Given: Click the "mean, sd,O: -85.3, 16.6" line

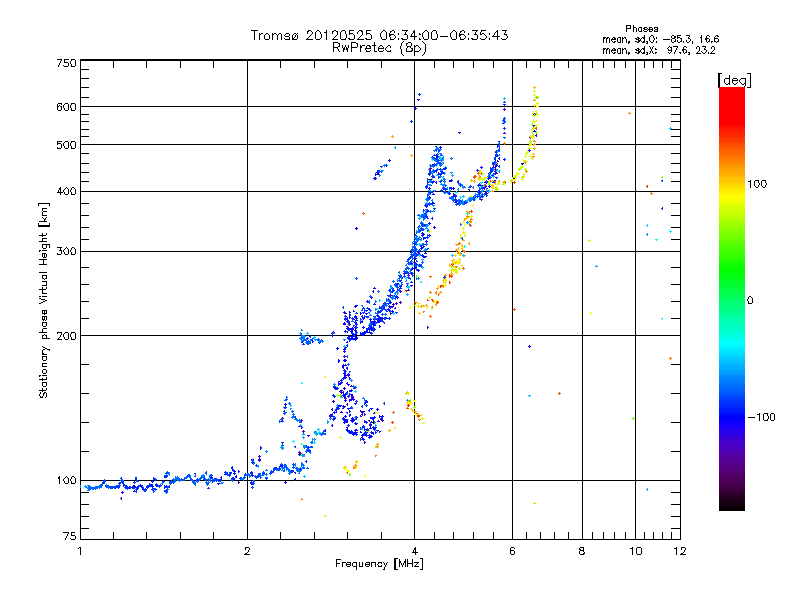Looking at the screenshot, I should coord(661,39).
